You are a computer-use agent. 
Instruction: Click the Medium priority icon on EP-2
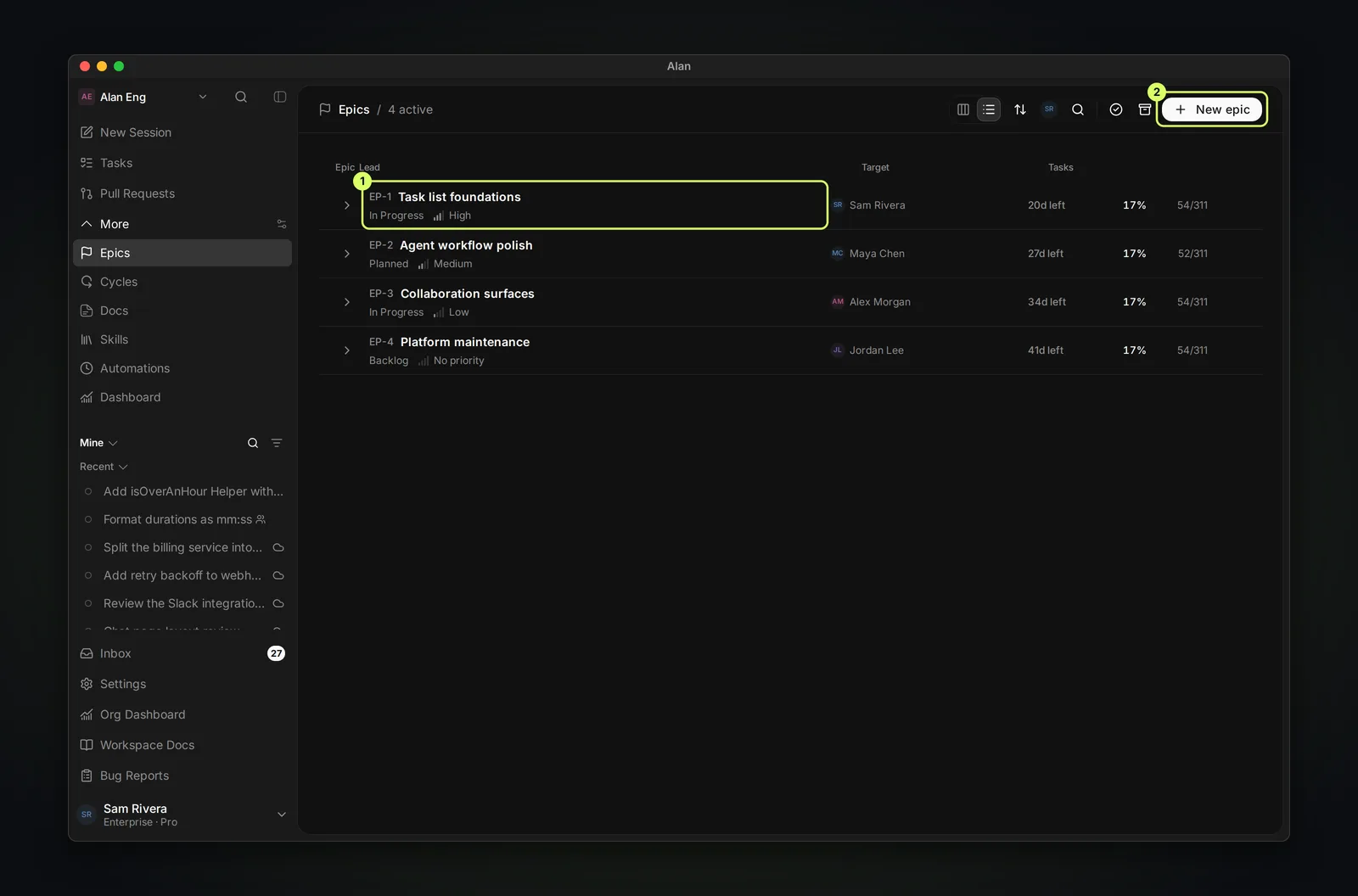click(423, 264)
